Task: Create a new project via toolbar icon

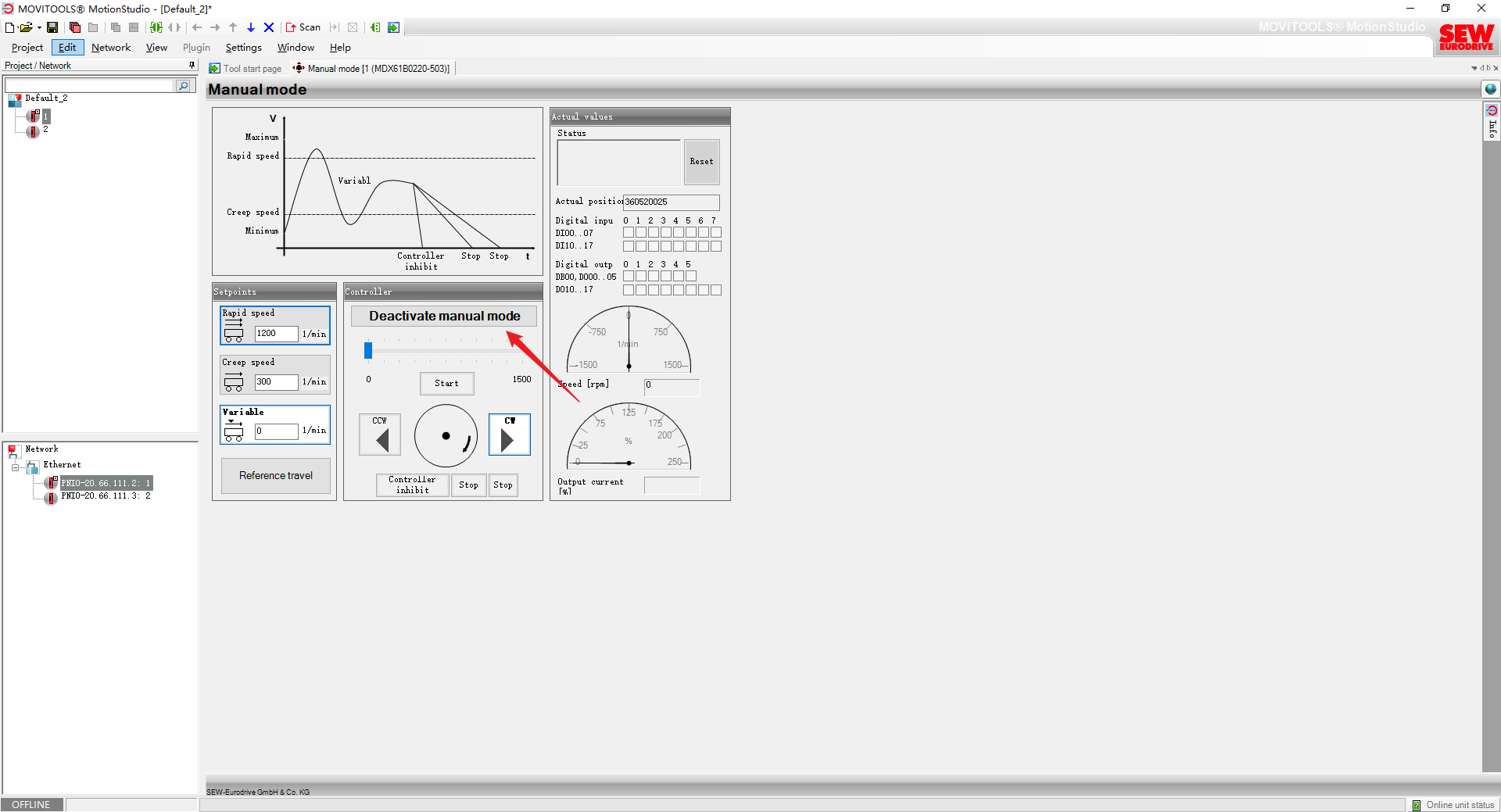Action: (x=9, y=27)
